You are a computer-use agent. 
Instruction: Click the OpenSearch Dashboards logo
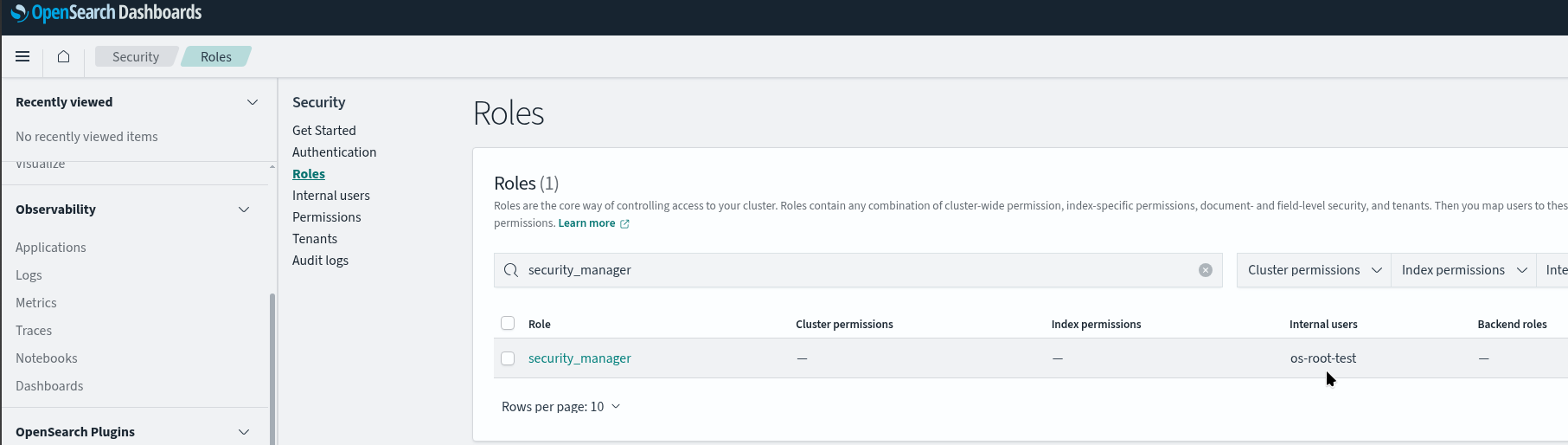106,13
